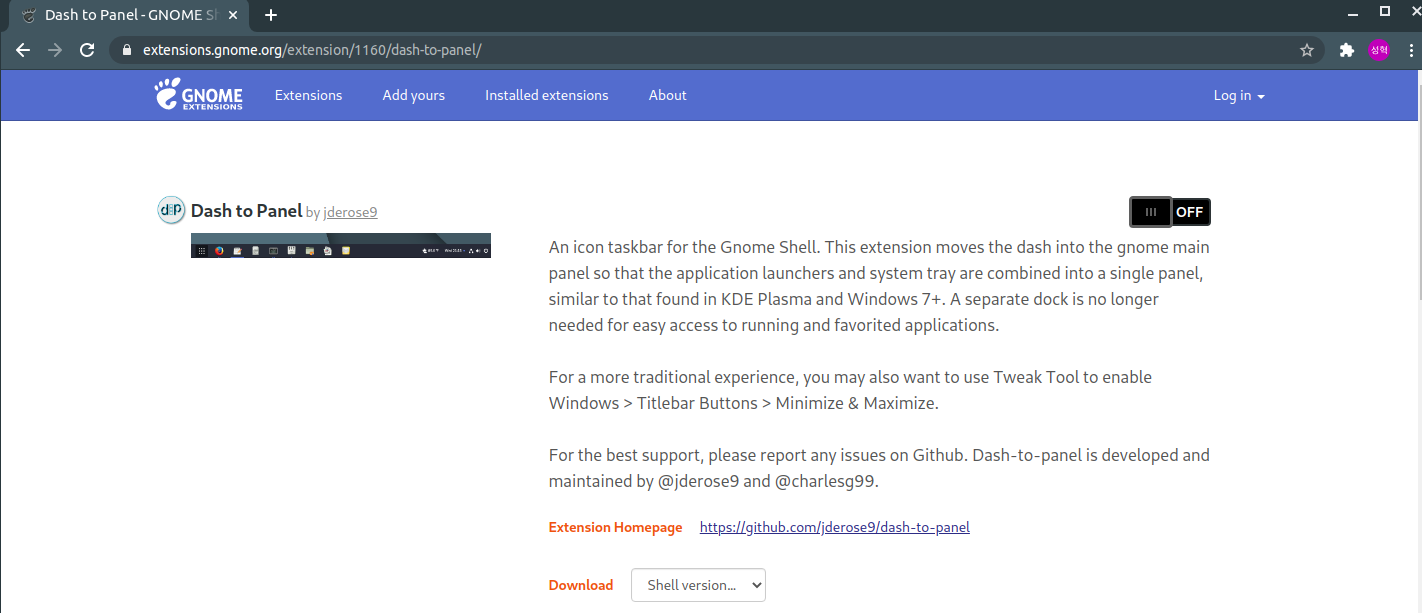Screen dimensions: 1422x613
Task: Bookmark this page with star icon
Action: (x=1307, y=50)
